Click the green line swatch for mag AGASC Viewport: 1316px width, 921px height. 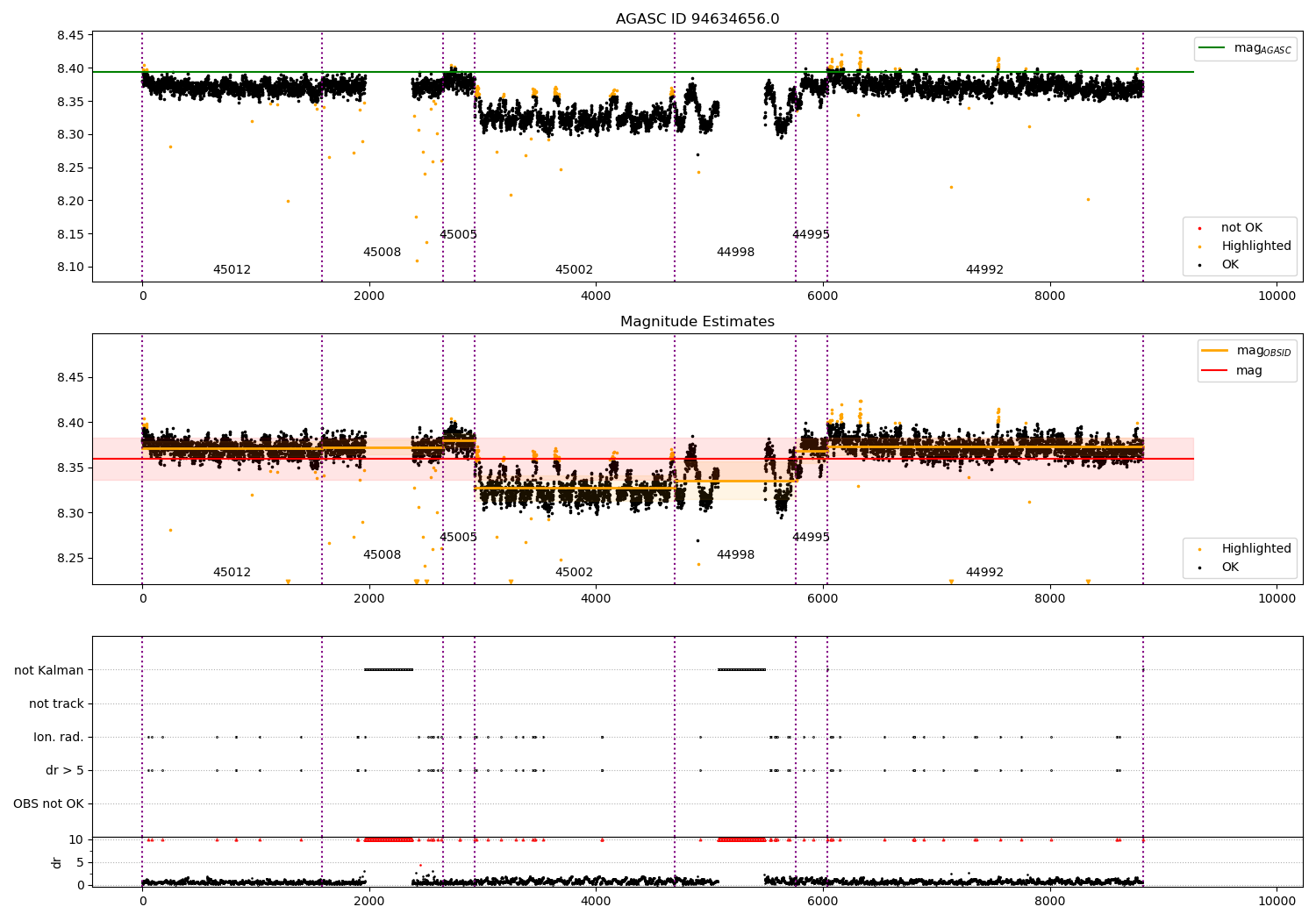point(1212,48)
